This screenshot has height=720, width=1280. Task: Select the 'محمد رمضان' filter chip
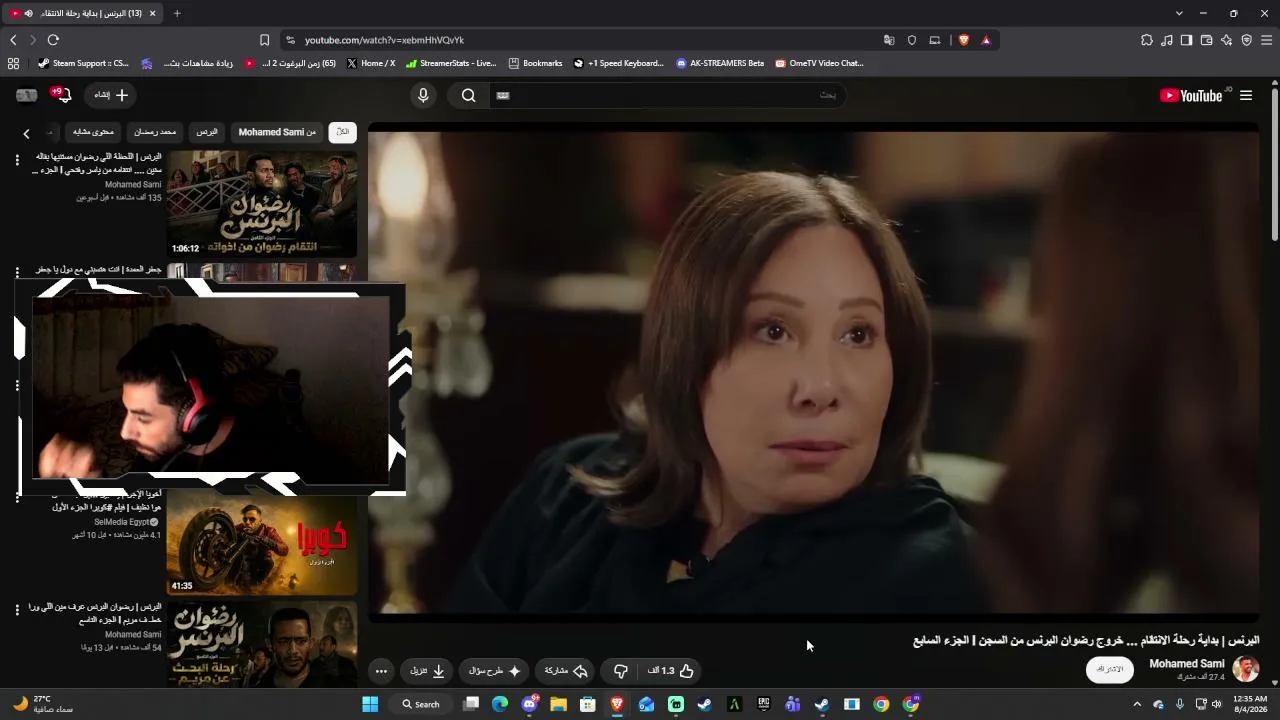point(155,132)
